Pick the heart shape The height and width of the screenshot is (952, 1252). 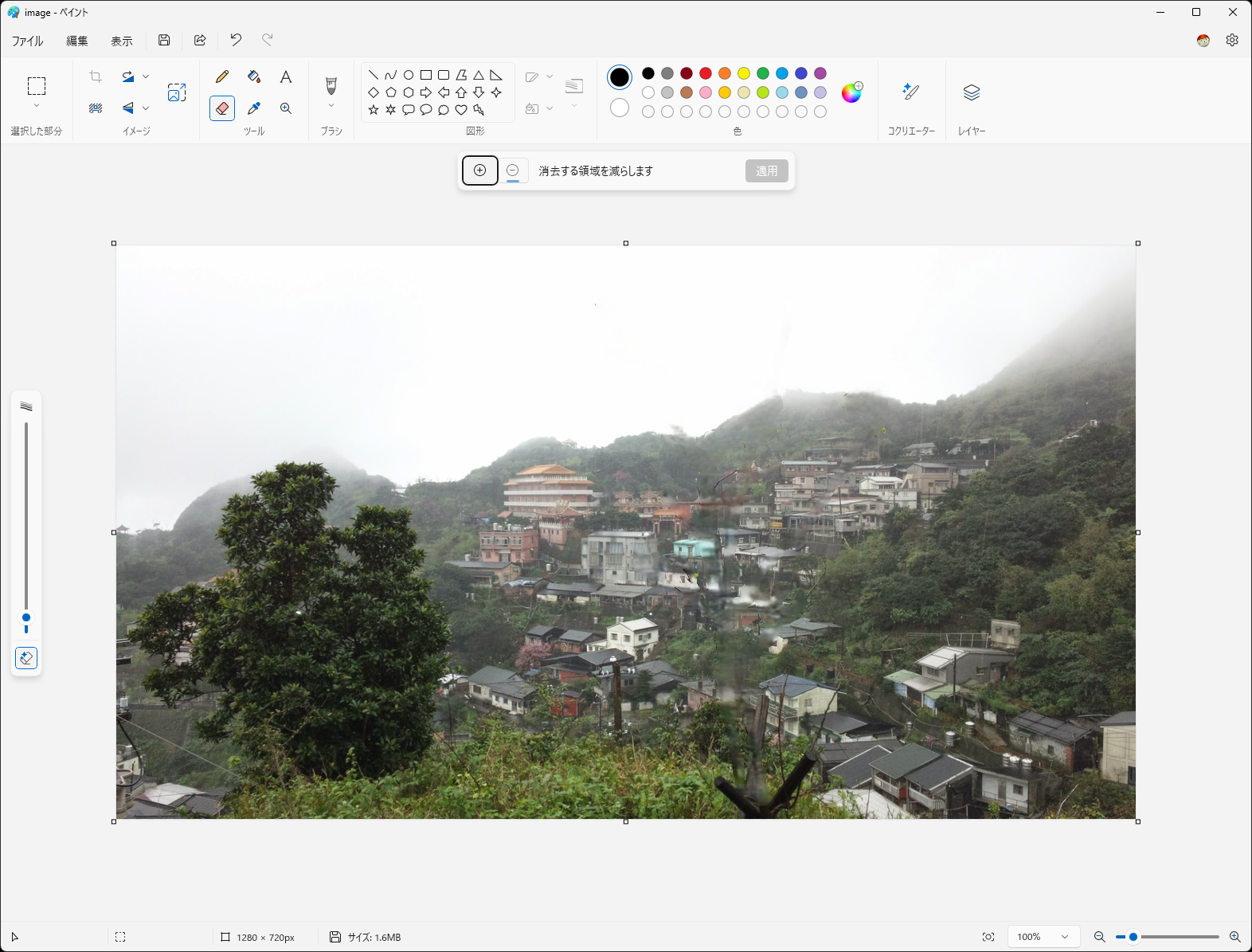[461, 110]
